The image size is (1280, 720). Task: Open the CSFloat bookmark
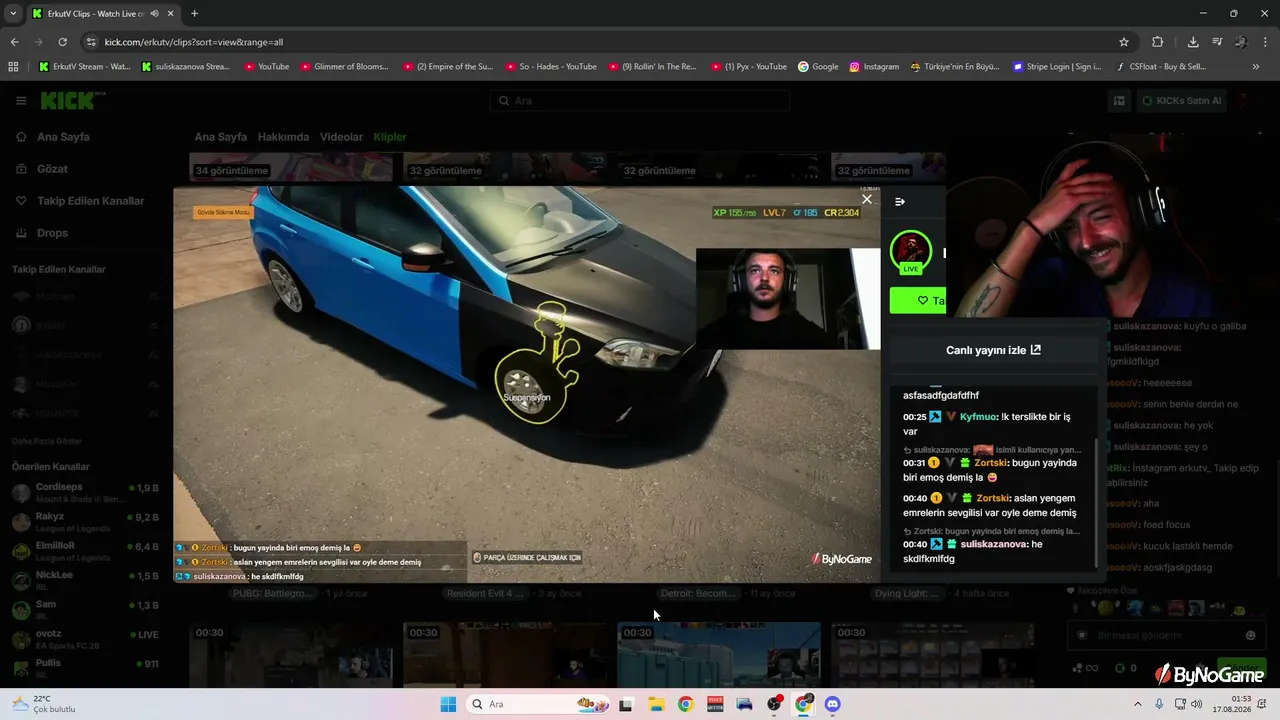(1160, 67)
